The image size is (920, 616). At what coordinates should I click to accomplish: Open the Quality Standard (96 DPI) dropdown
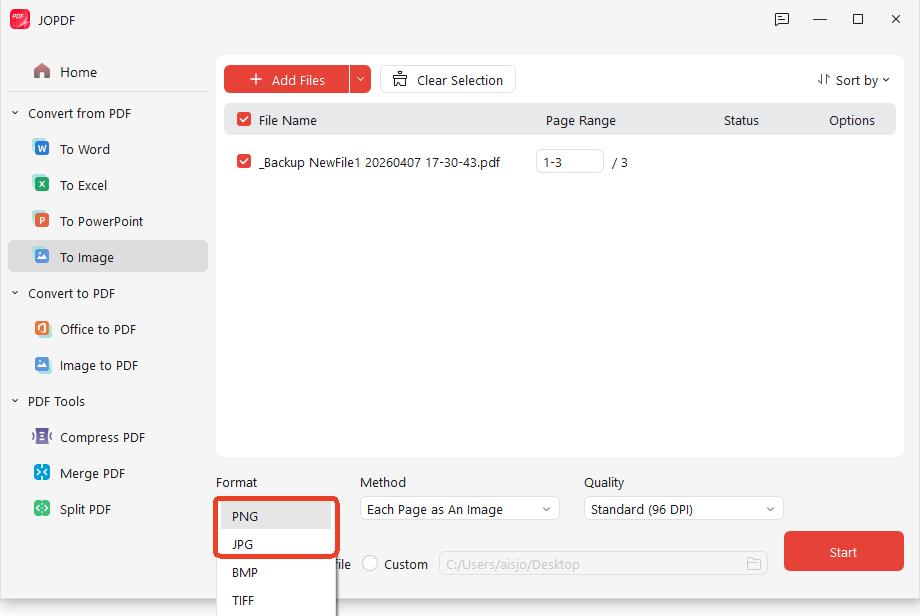pyautogui.click(x=684, y=509)
